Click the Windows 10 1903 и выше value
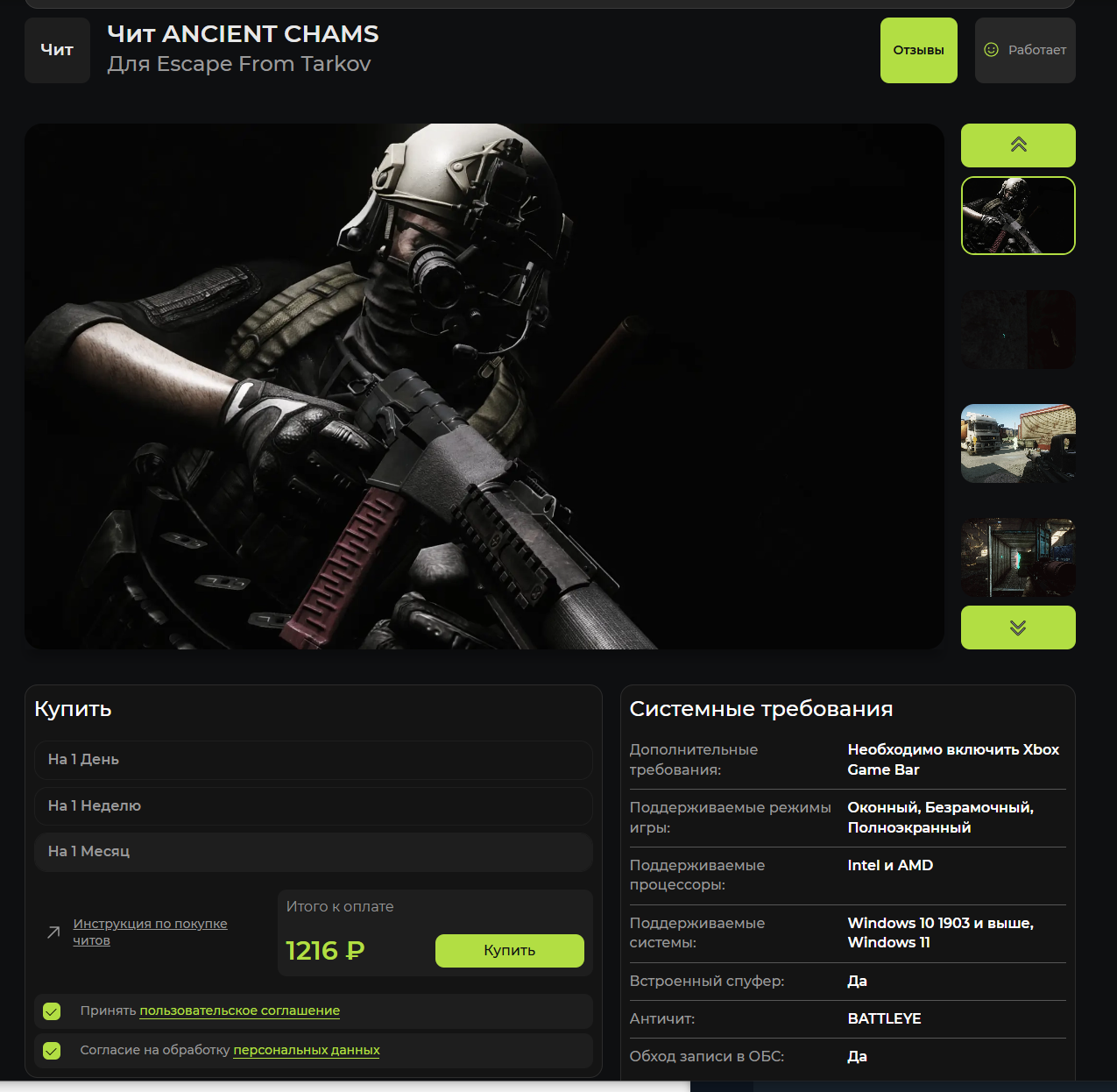This screenshot has width=1117, height=1092. click(x=941, y=932)
